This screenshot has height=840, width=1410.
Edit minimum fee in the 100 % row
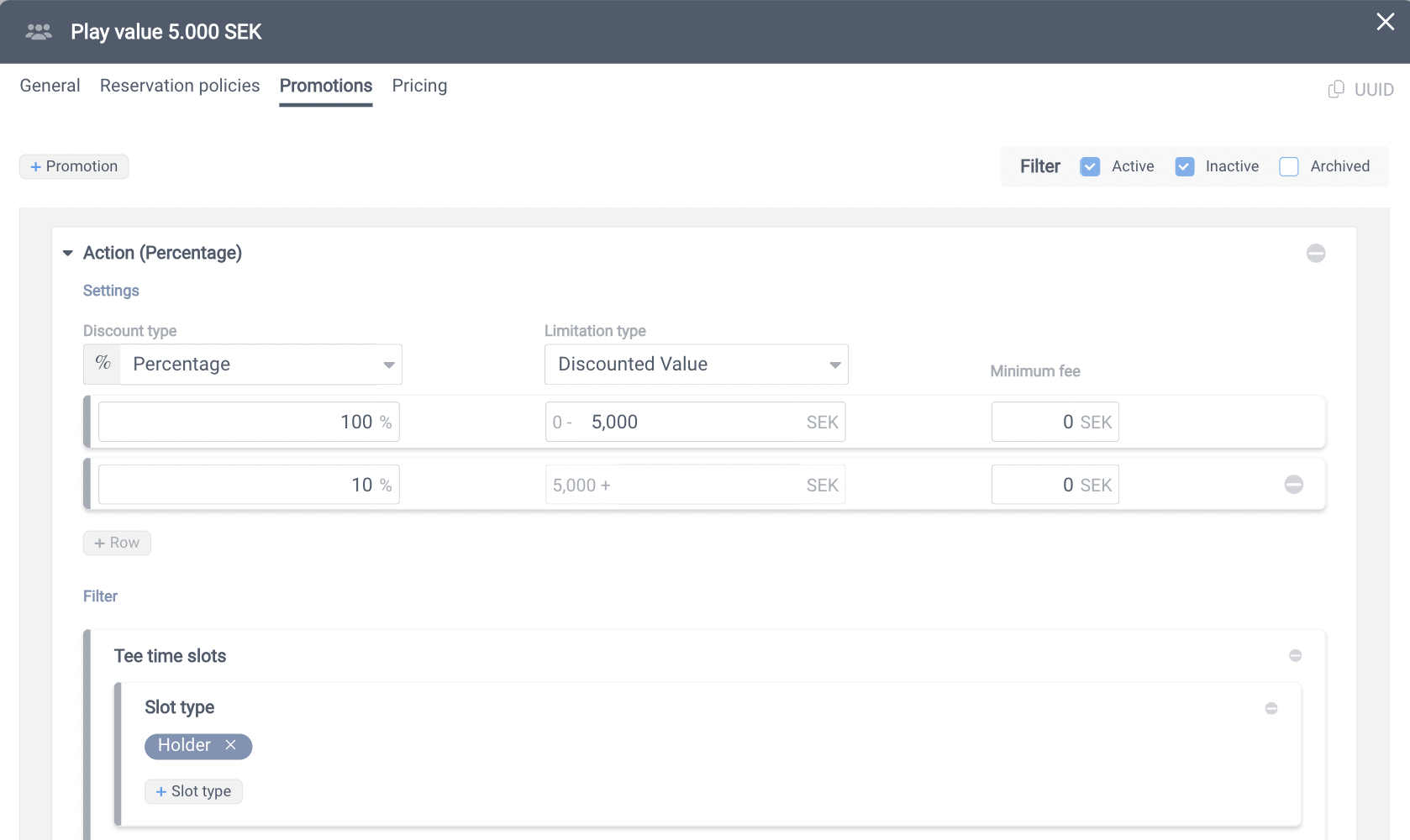coord(1055,422)
